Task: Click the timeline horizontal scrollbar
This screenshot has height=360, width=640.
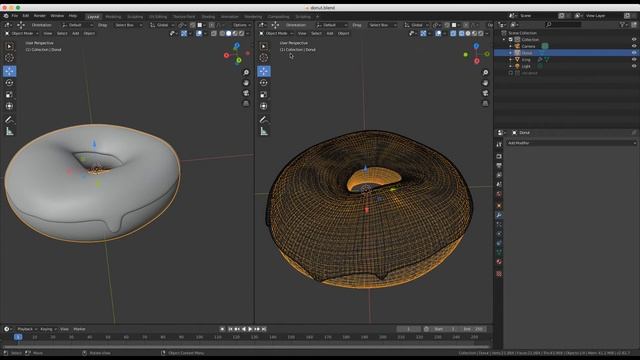Action: click(246, 346)
